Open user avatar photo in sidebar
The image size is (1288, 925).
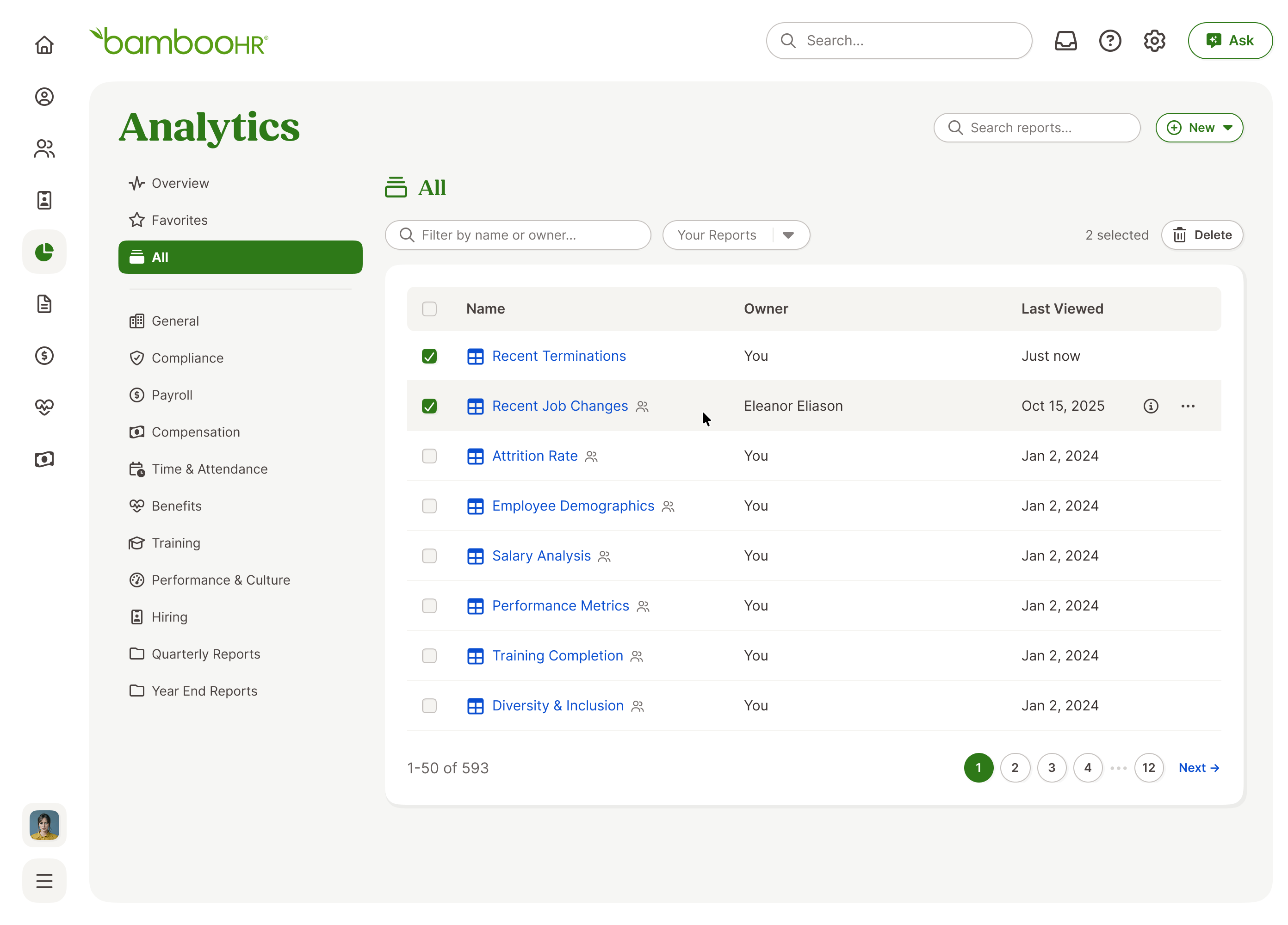44,825
